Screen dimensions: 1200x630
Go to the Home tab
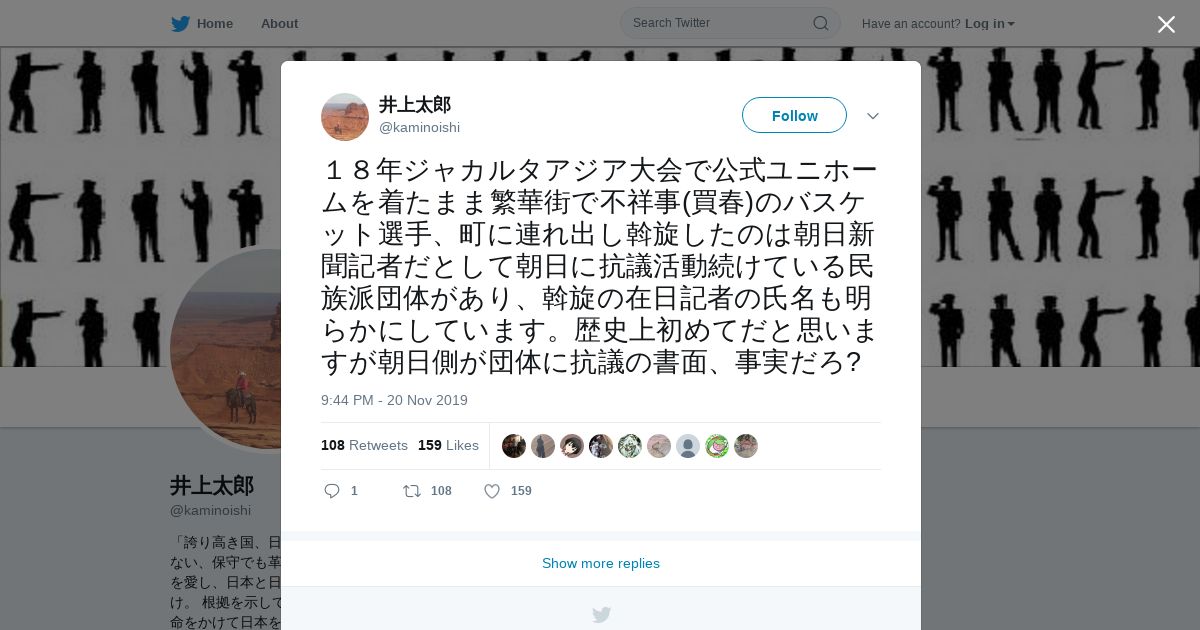point(214,23)
